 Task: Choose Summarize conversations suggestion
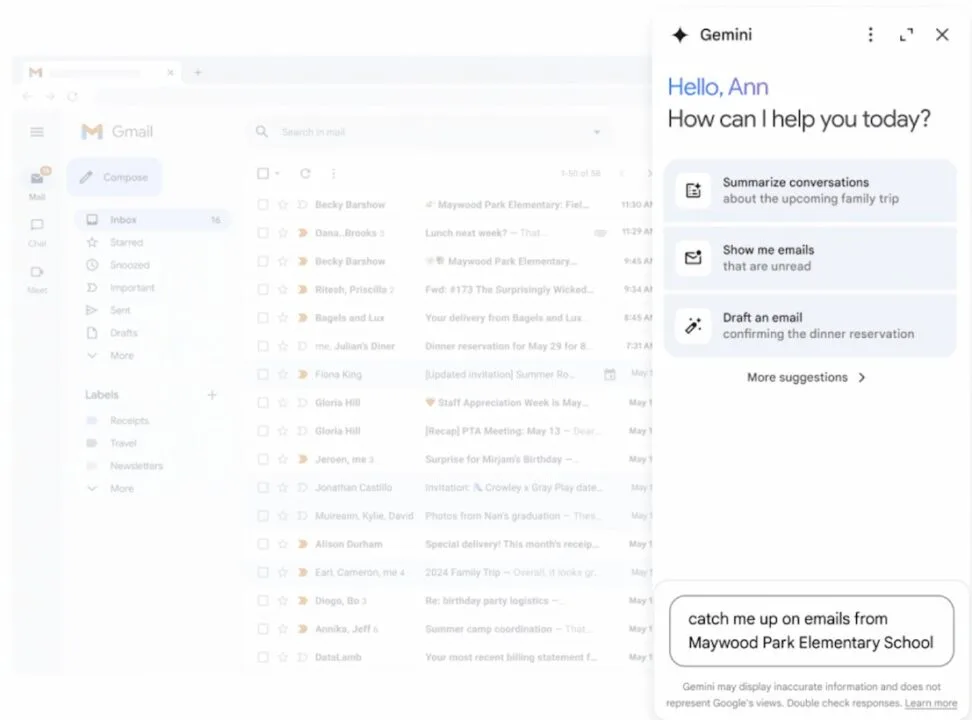(x=809, y=190)
